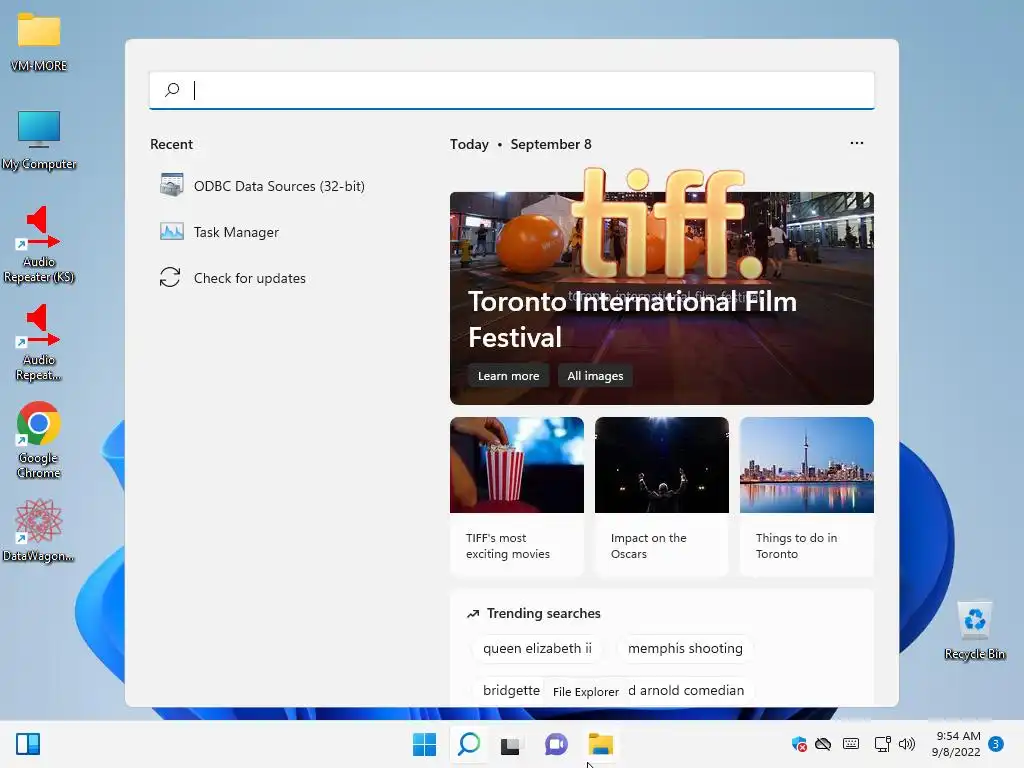This screenshot has width=1024, height=768.
Task: Select the Audio Repeater (KS) shortcut
Action: click(39, 230)
